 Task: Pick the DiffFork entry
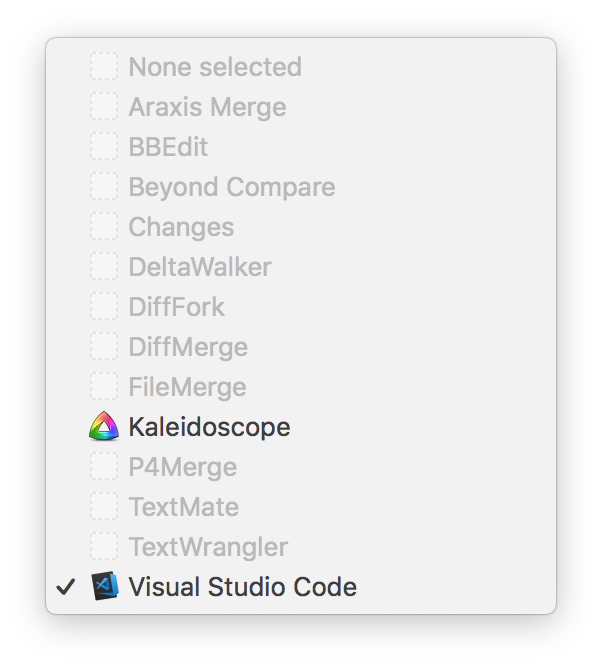click(301, 307)
